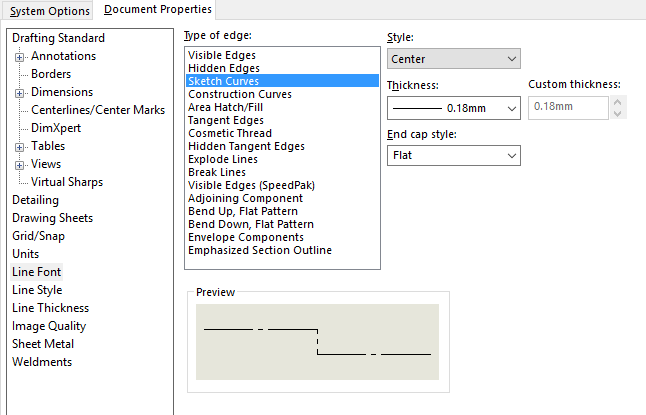
Task: Expand the Views tree node
Action: coord(20,165)
